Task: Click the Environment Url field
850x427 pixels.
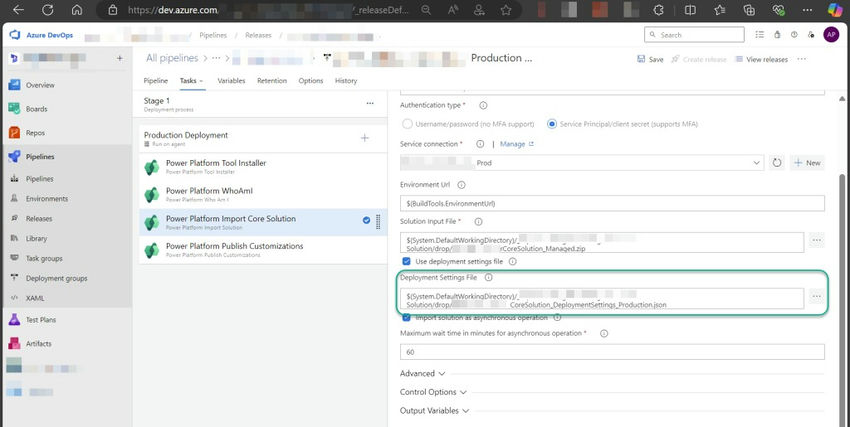Action: [612, 203]
